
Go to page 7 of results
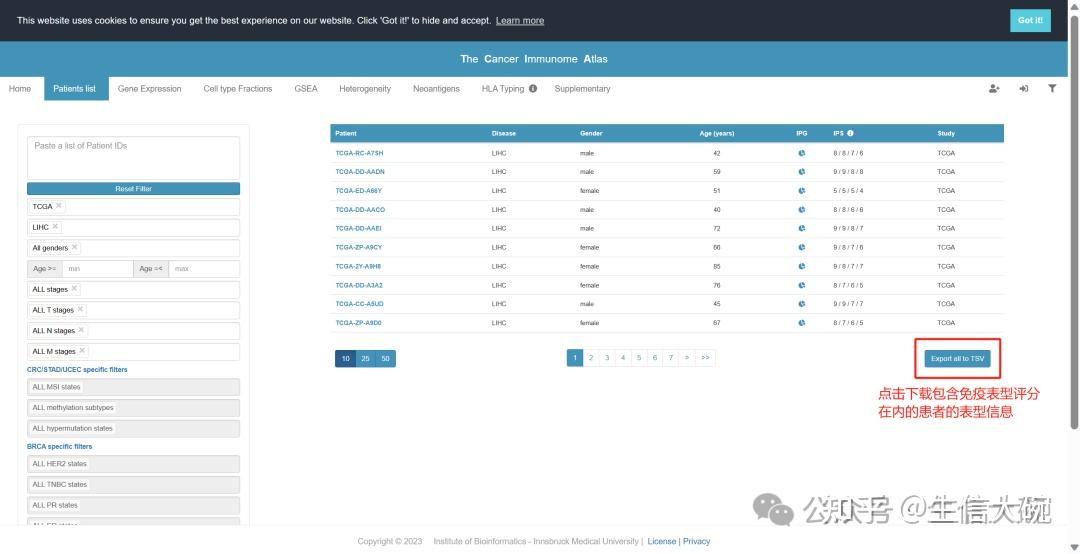pos(671,358)
